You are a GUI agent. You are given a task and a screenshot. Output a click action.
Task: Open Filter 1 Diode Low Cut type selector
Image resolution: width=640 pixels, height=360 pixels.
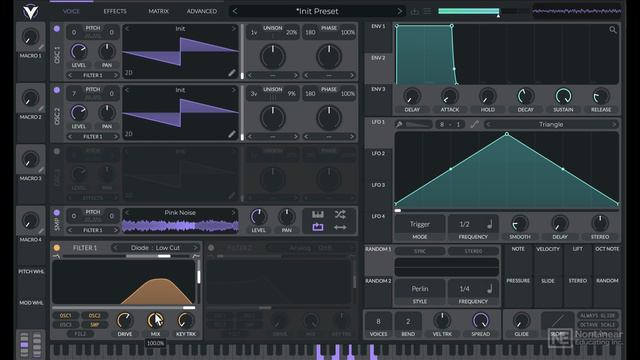tap(155, 248)
